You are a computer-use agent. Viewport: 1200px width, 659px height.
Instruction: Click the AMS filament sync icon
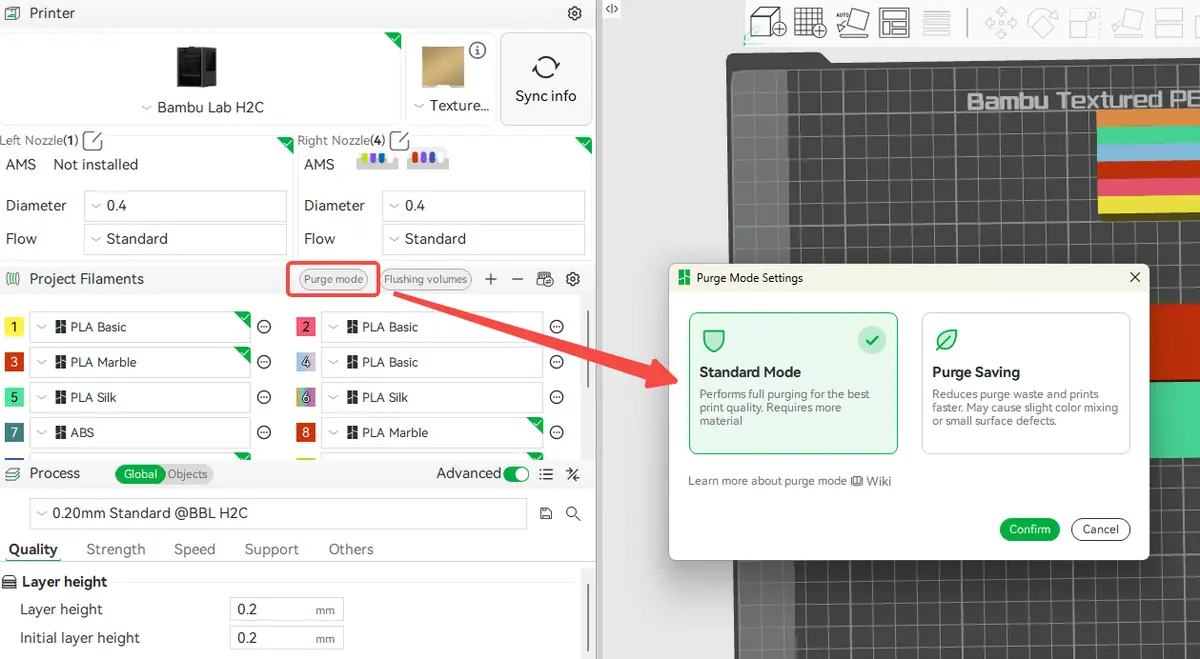point(545,279)
